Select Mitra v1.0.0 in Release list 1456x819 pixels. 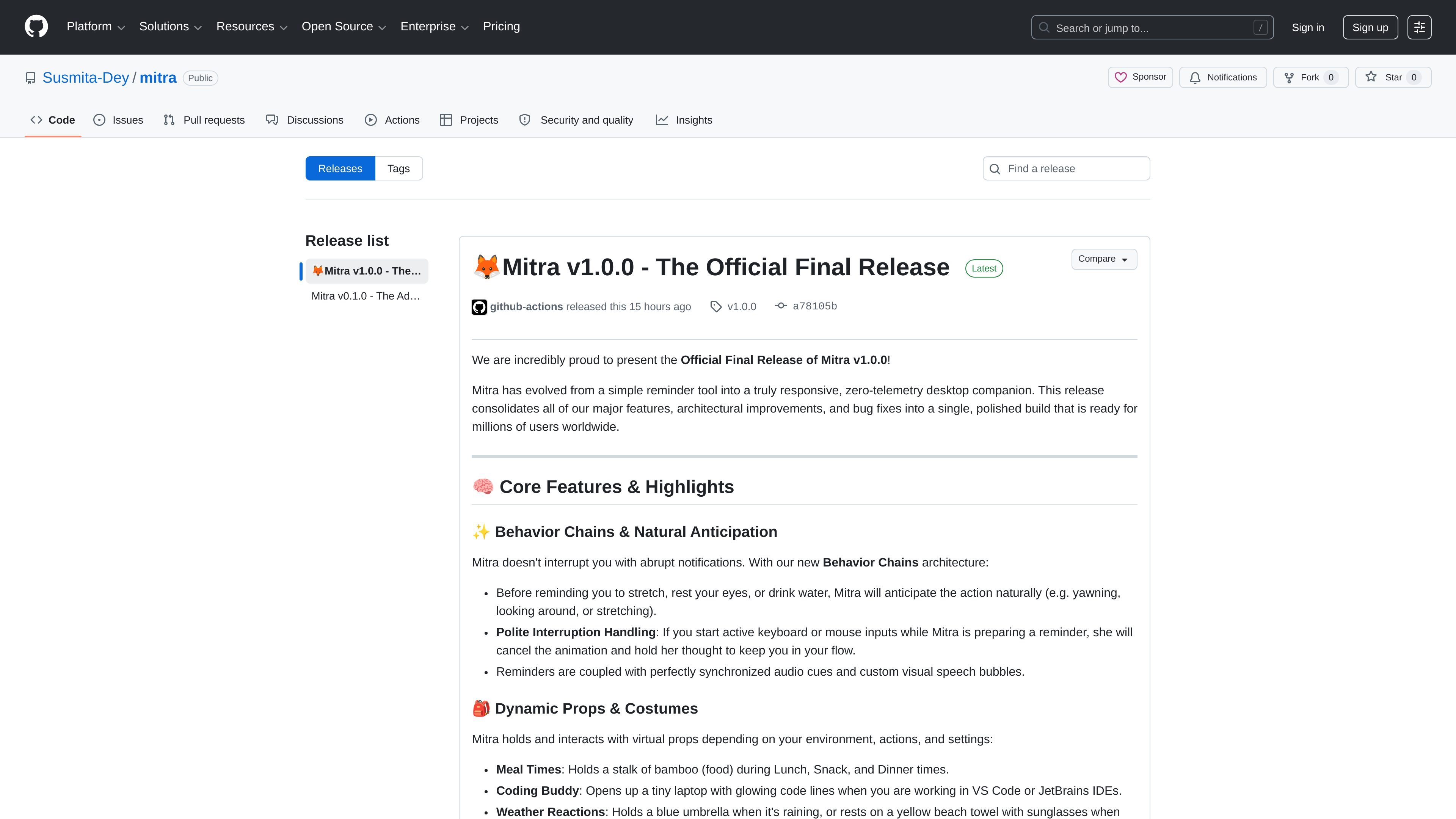pos(367,271)
